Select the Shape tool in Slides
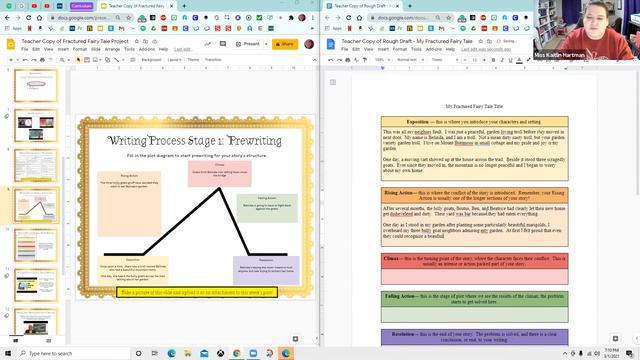 coord(107,60)
